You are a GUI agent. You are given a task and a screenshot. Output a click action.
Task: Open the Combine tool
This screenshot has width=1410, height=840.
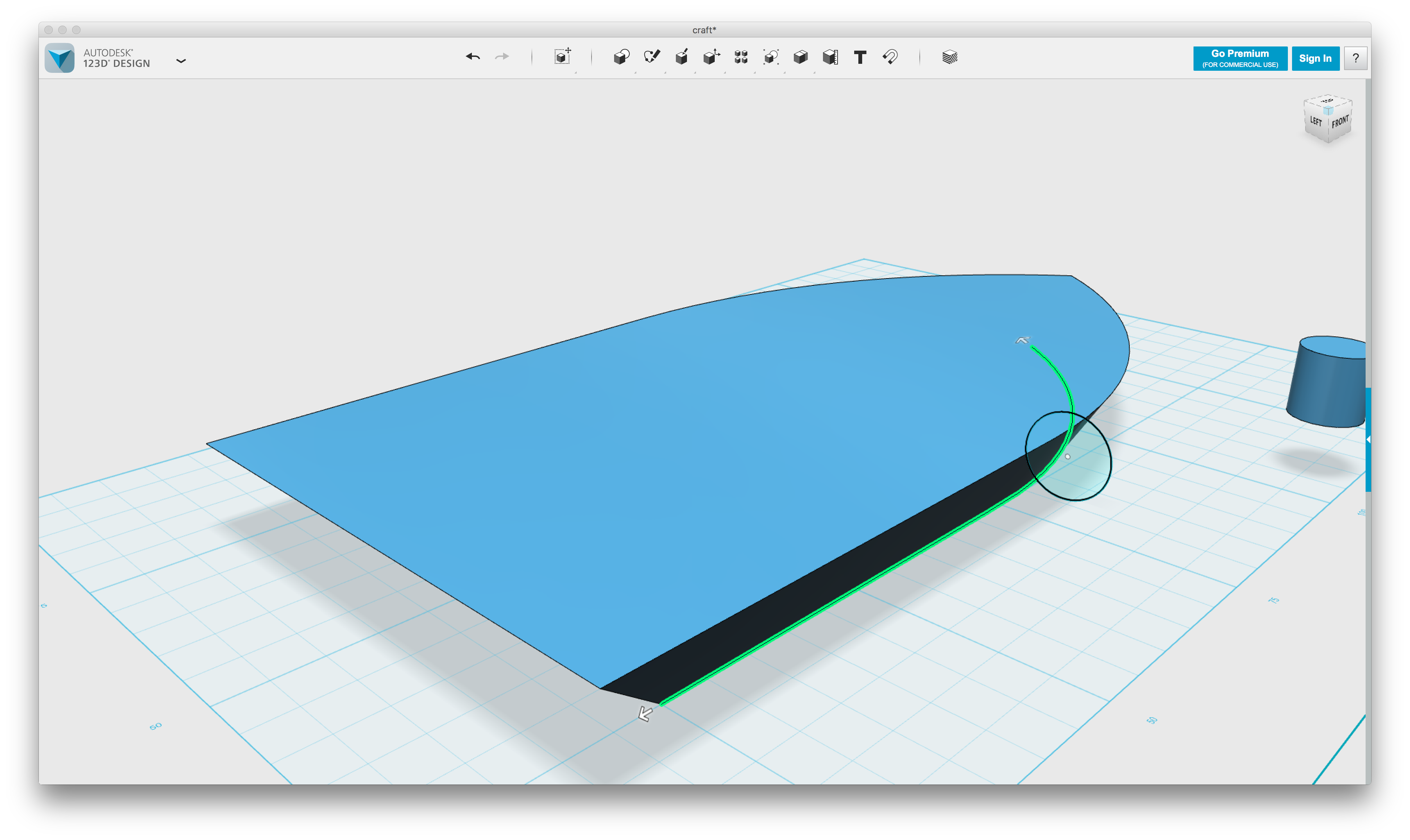tap(800, 57)
